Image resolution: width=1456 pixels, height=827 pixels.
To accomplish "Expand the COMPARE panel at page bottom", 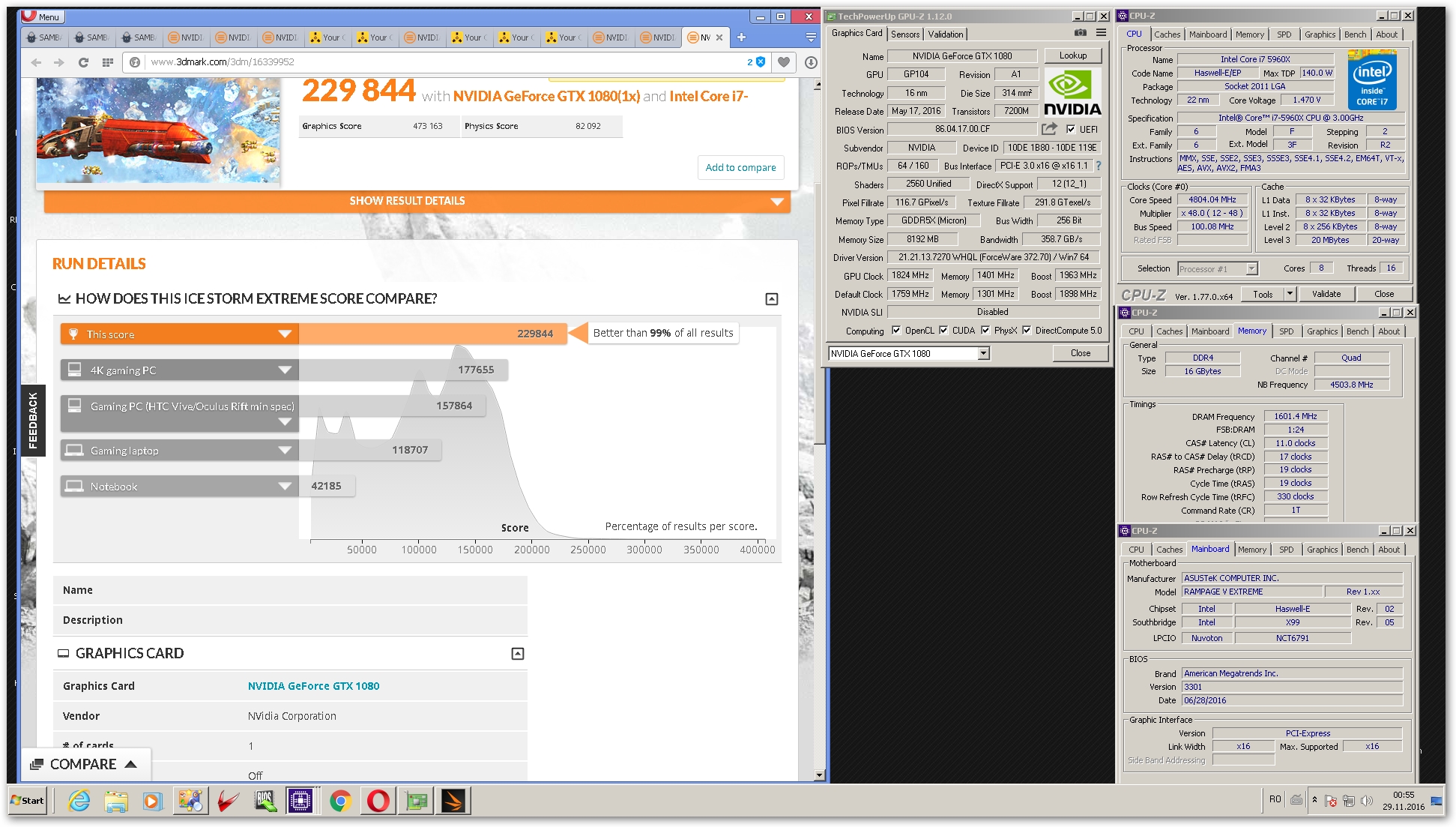I will coord(85,764).
